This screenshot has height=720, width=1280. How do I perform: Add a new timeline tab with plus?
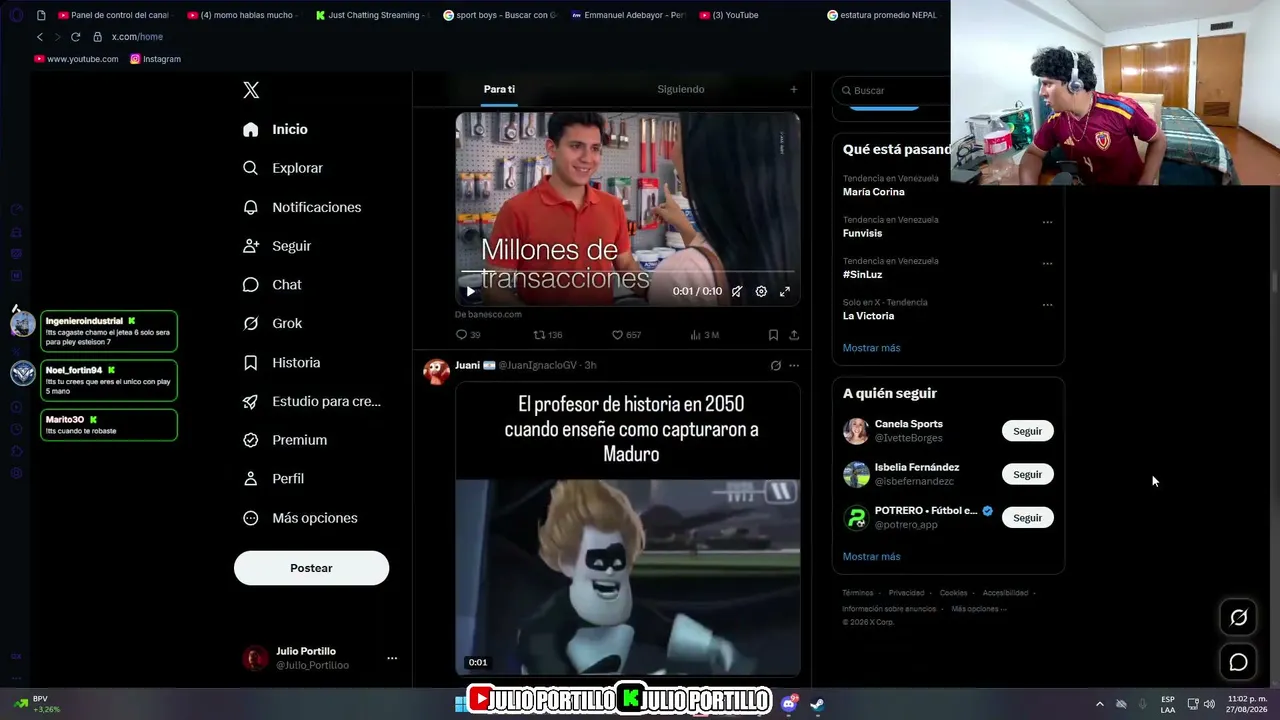(x=794, y=89)
